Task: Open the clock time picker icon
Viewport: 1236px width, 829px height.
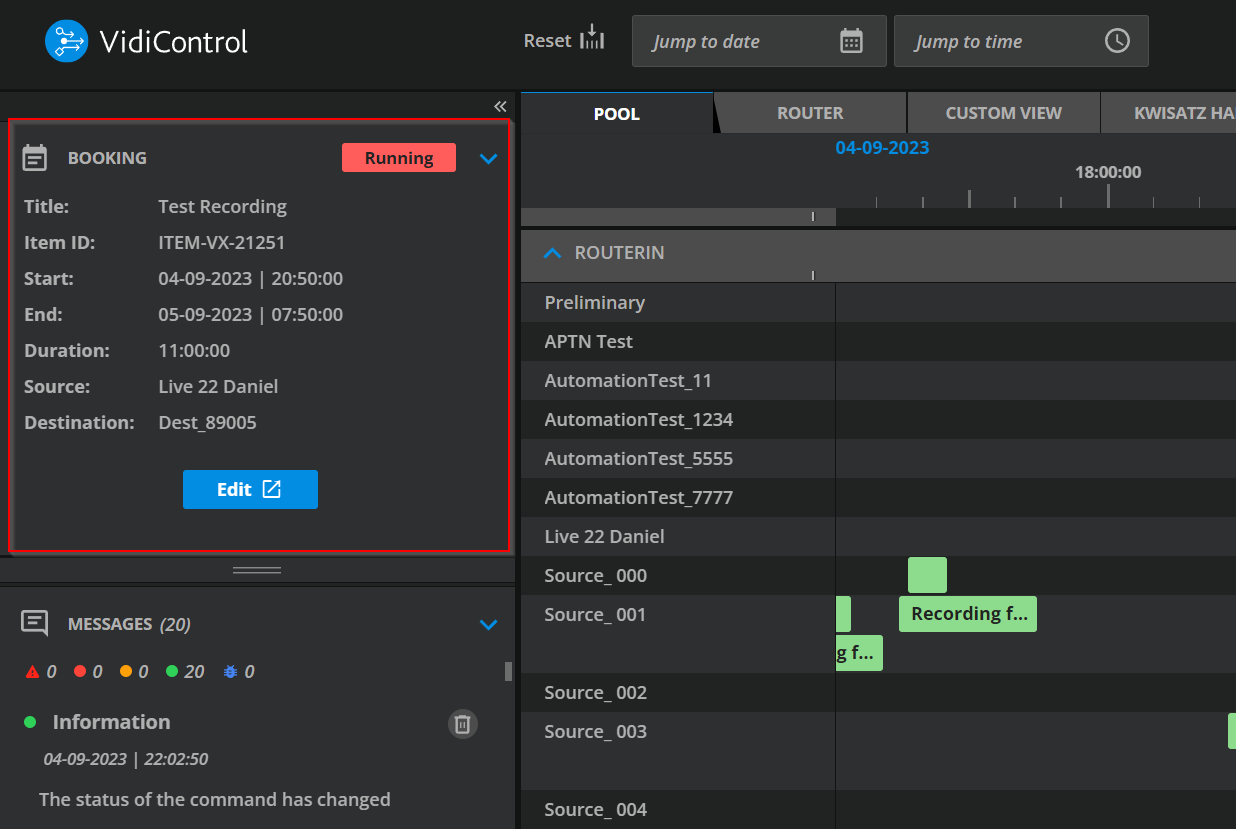Action: (1116, 41)
